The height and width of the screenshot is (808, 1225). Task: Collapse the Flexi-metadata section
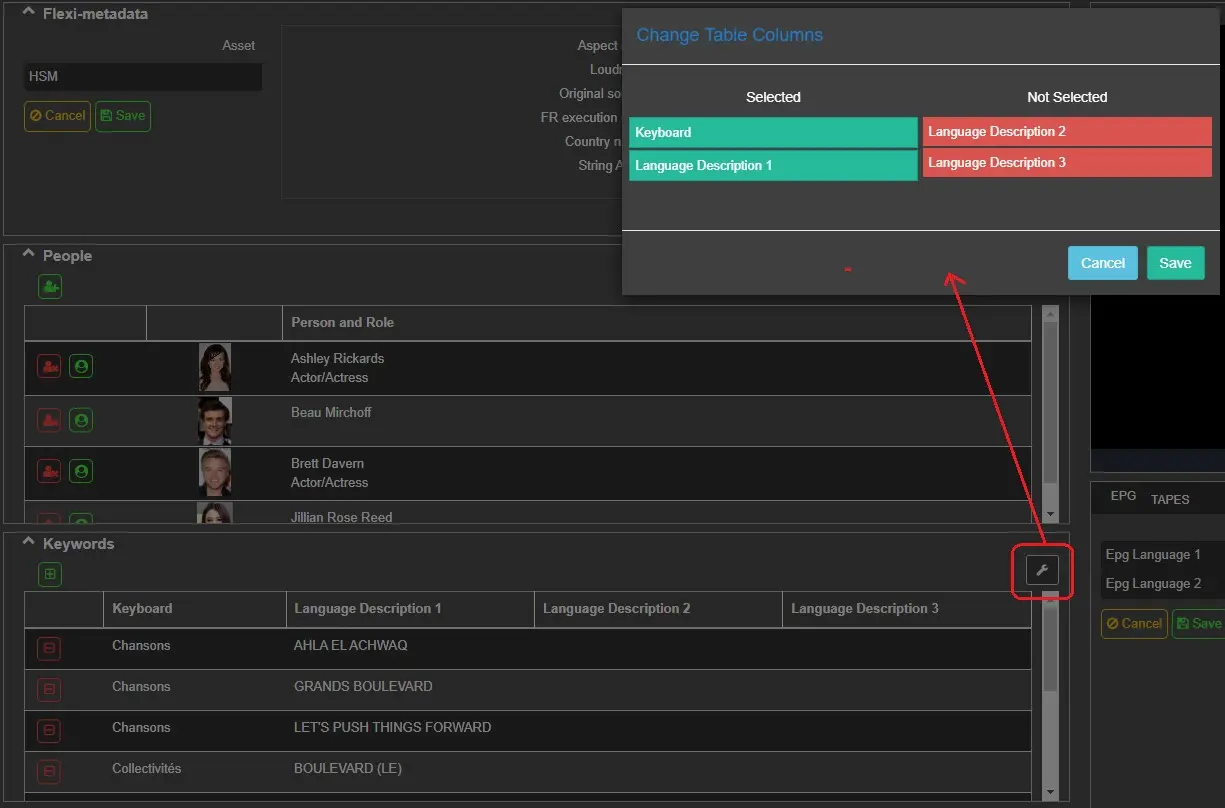coord(29,14)
